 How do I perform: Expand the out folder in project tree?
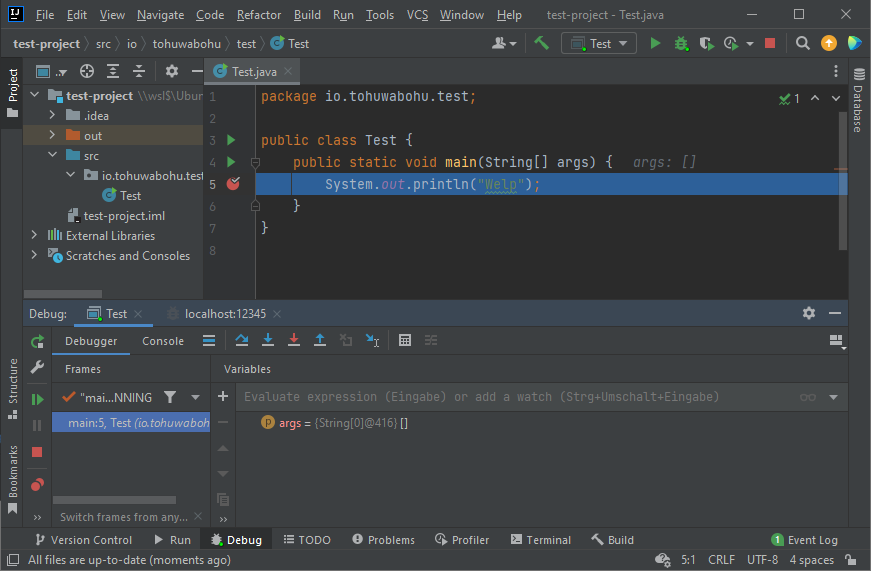53,136
